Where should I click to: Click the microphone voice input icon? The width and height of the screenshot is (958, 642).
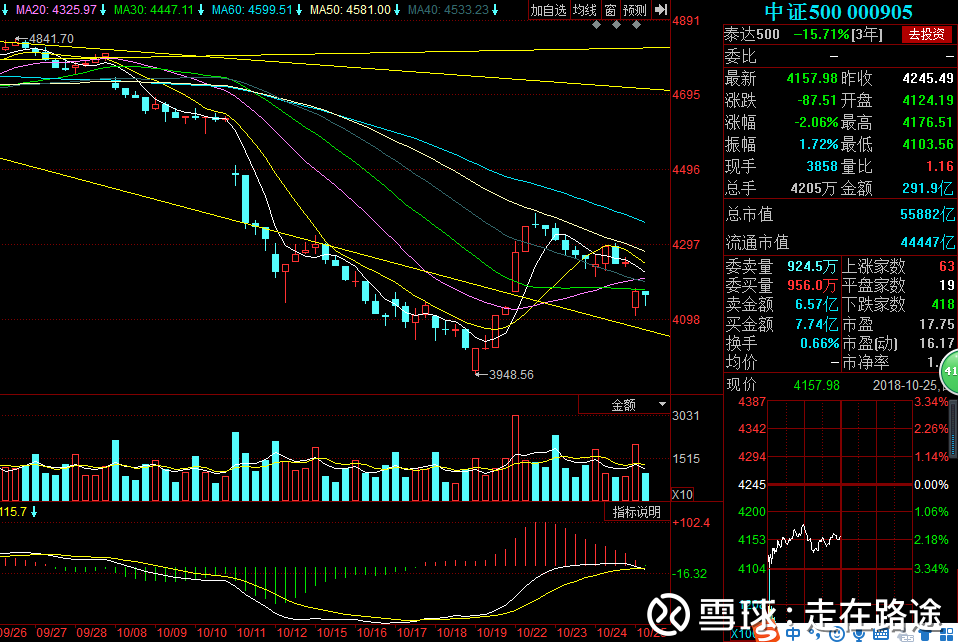click(858, 635)
